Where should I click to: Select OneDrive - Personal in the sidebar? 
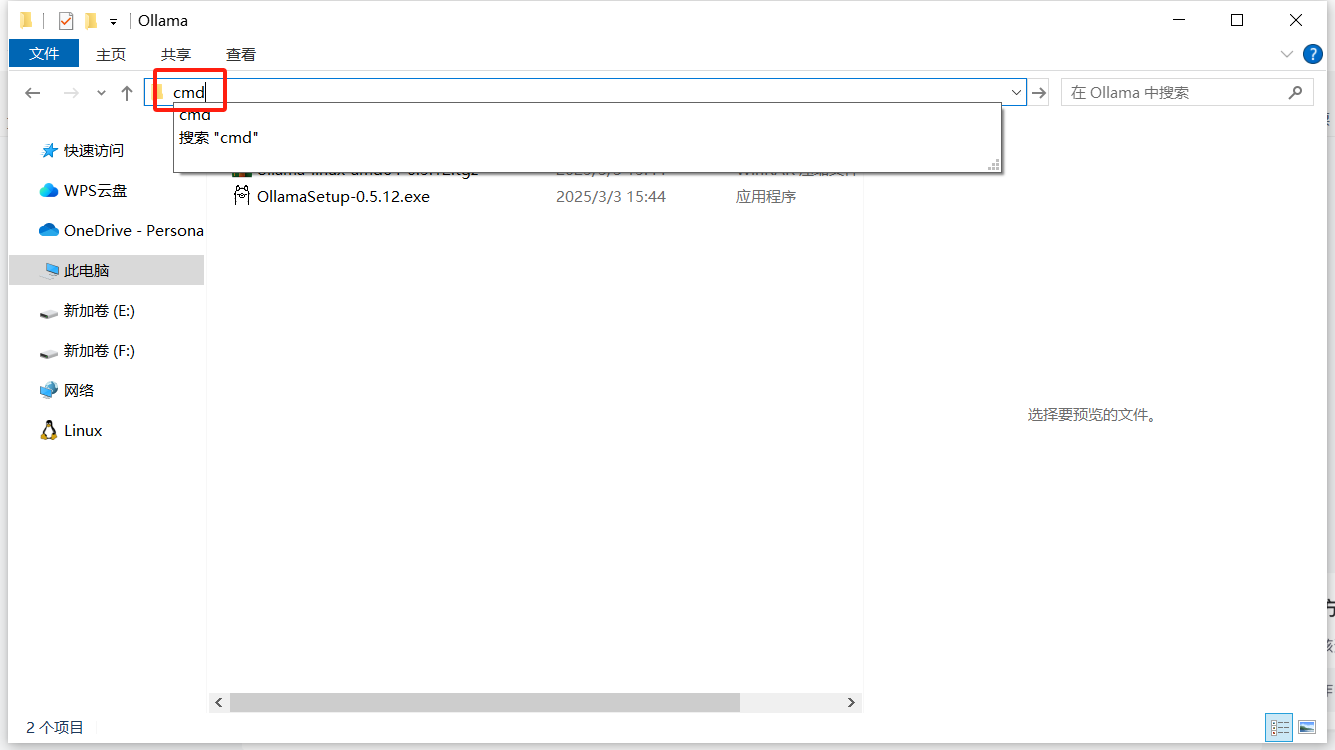[x=134, y=231]
